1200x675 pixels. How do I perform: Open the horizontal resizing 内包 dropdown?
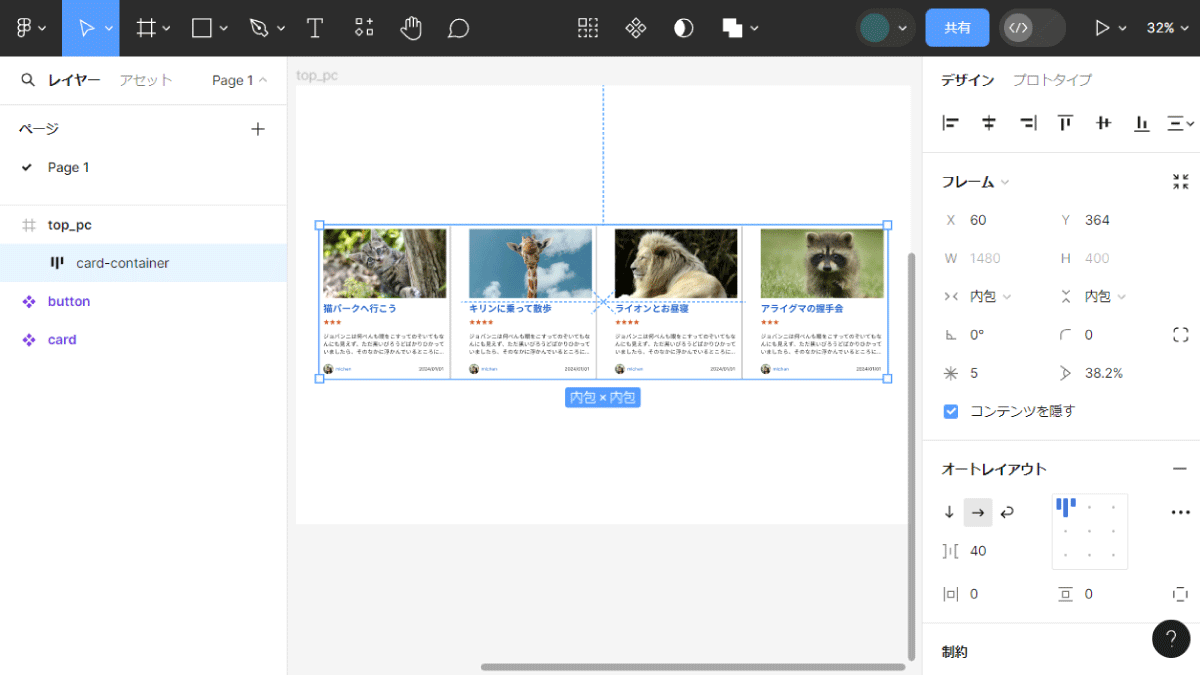[x=991, y=296]
